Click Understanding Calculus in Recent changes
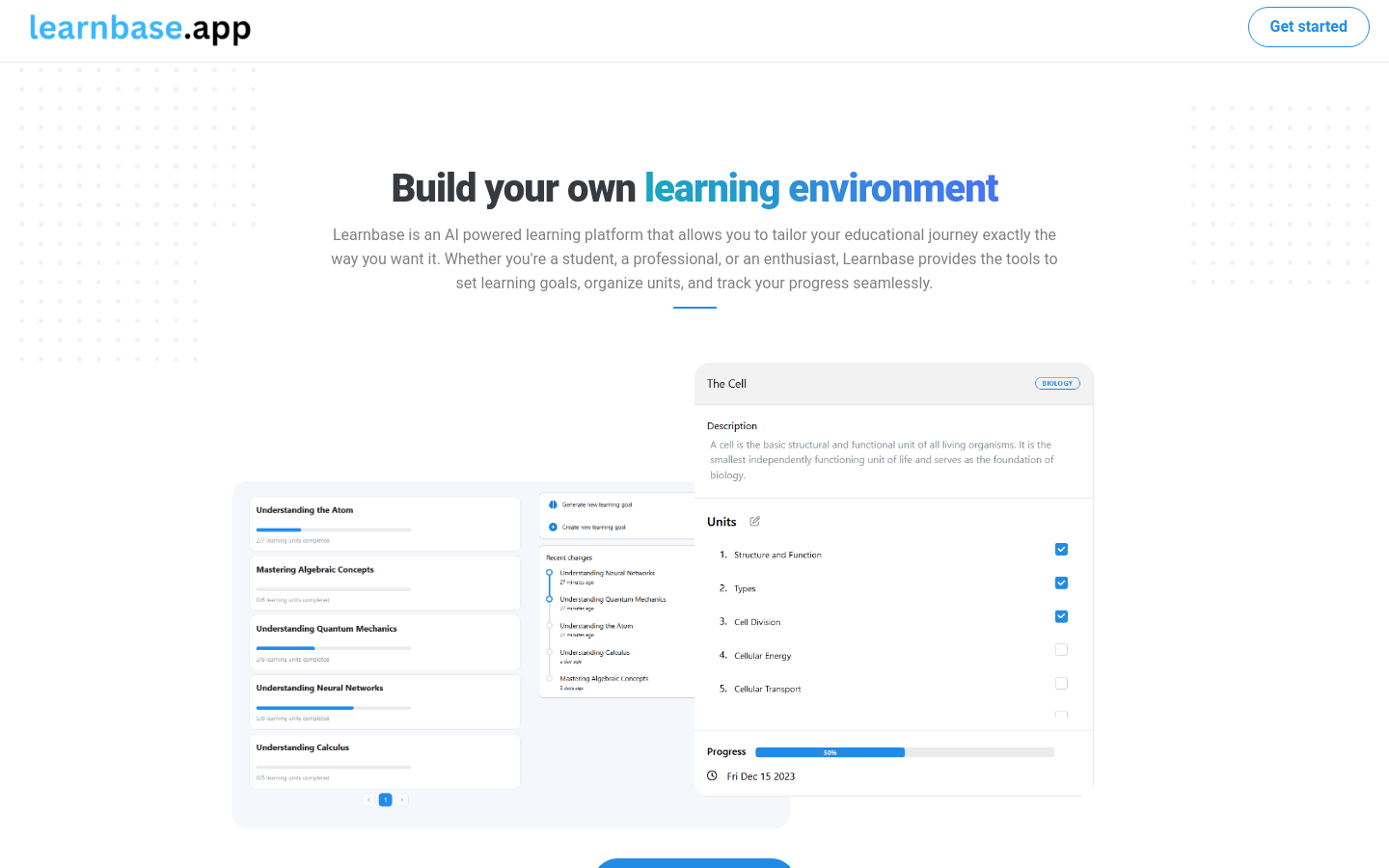The width and height of the screenshot is (1389, 868). click(594, 652)
